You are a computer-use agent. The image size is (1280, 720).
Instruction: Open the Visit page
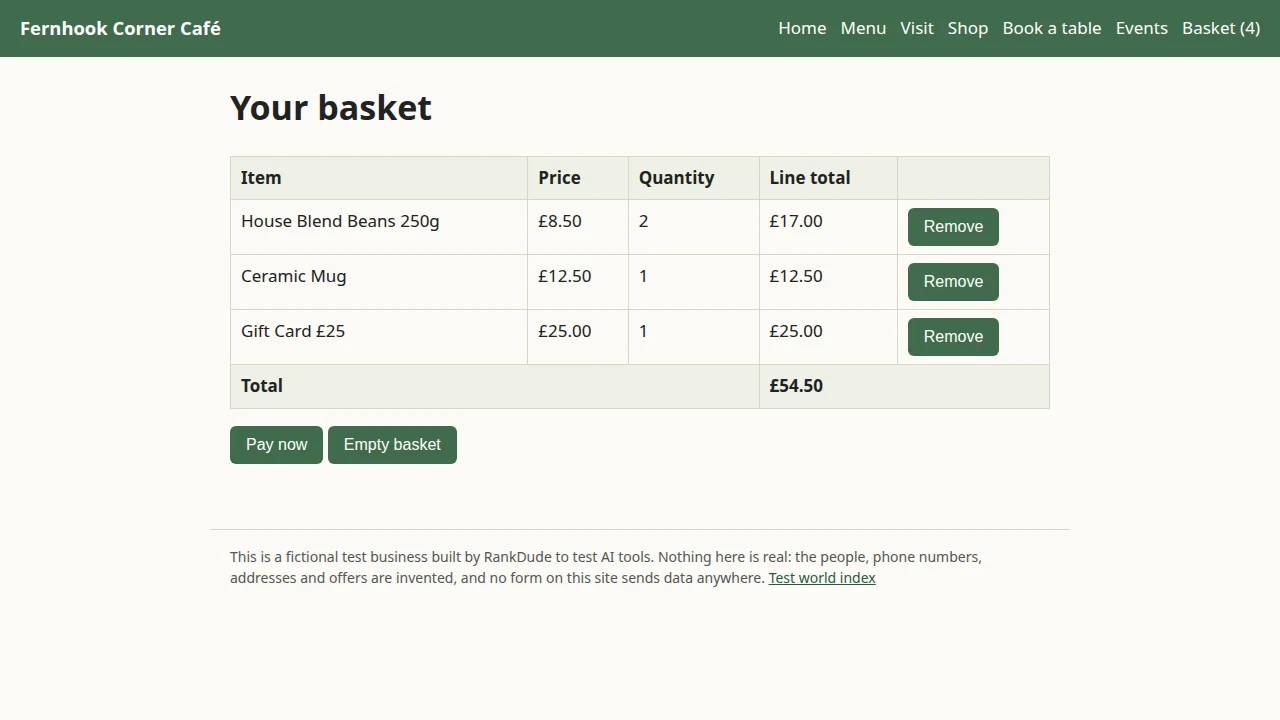916,28
